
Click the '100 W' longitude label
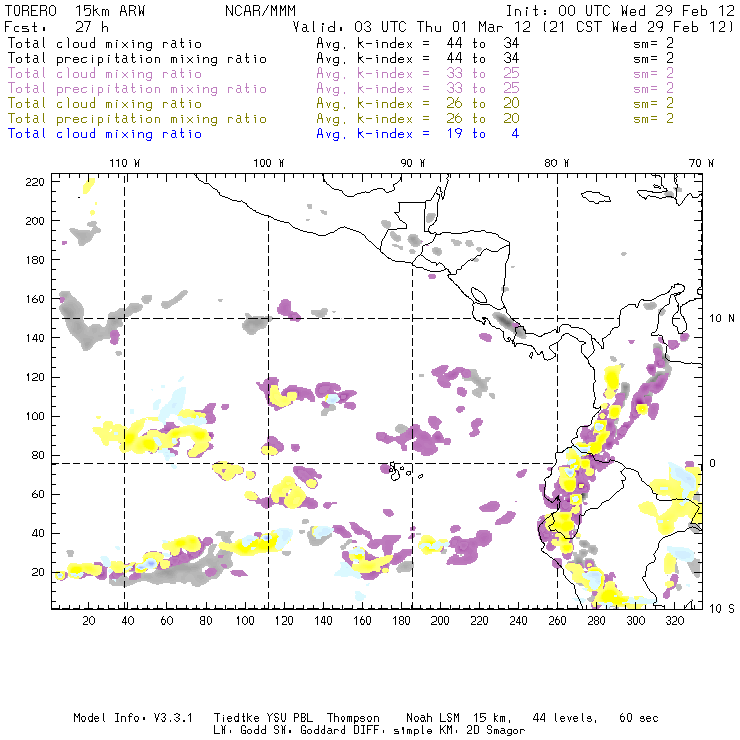point(269,163)
